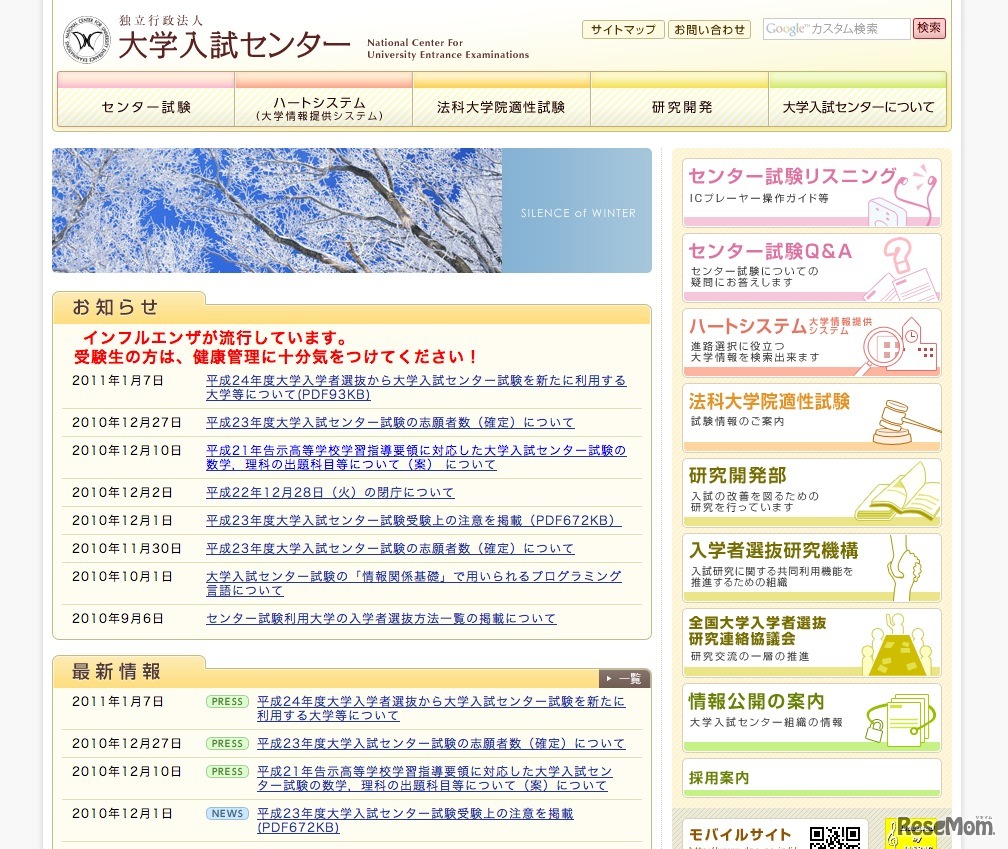Open the センター試験Q&A banner
Screen dimensions: 1008x849
811,268
